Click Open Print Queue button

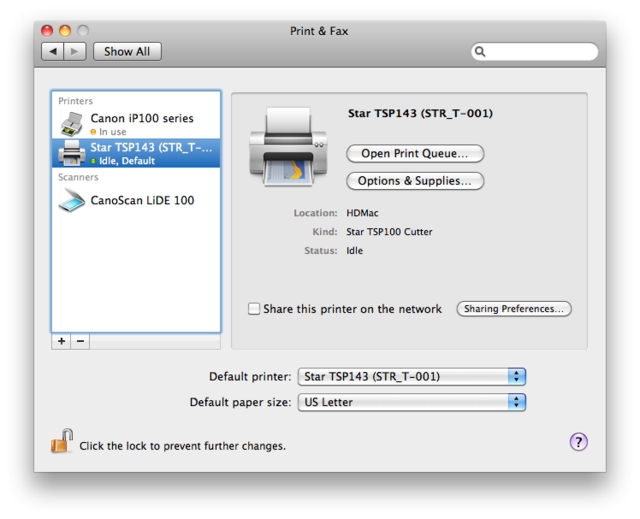pos(414,154)
